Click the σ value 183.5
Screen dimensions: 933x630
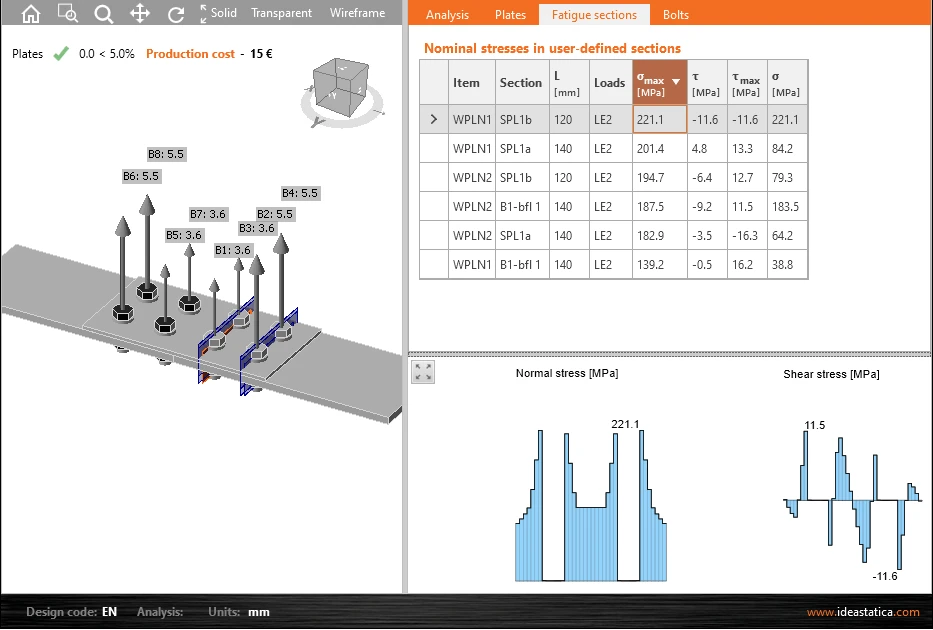click(x=787, y=206)
